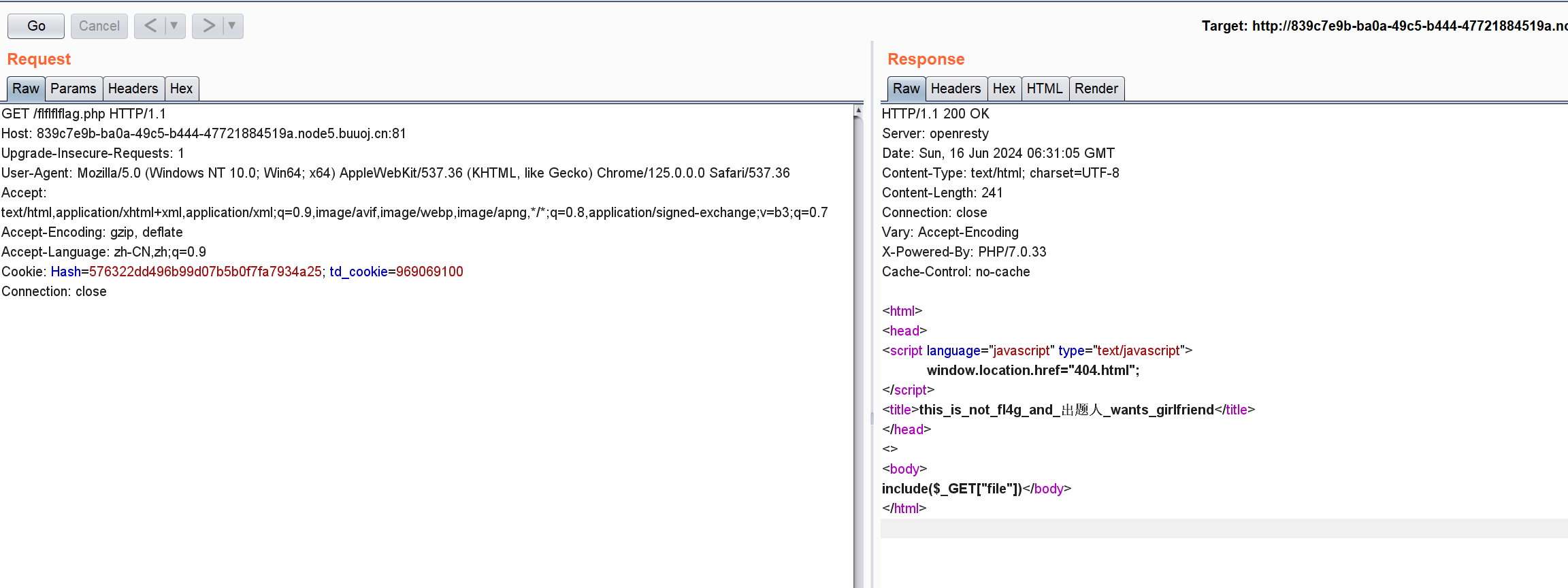Screen dimensions: 1568x588
Task: Click the HTTP/1.1 200 OK status line
Action: pos(936,114)
